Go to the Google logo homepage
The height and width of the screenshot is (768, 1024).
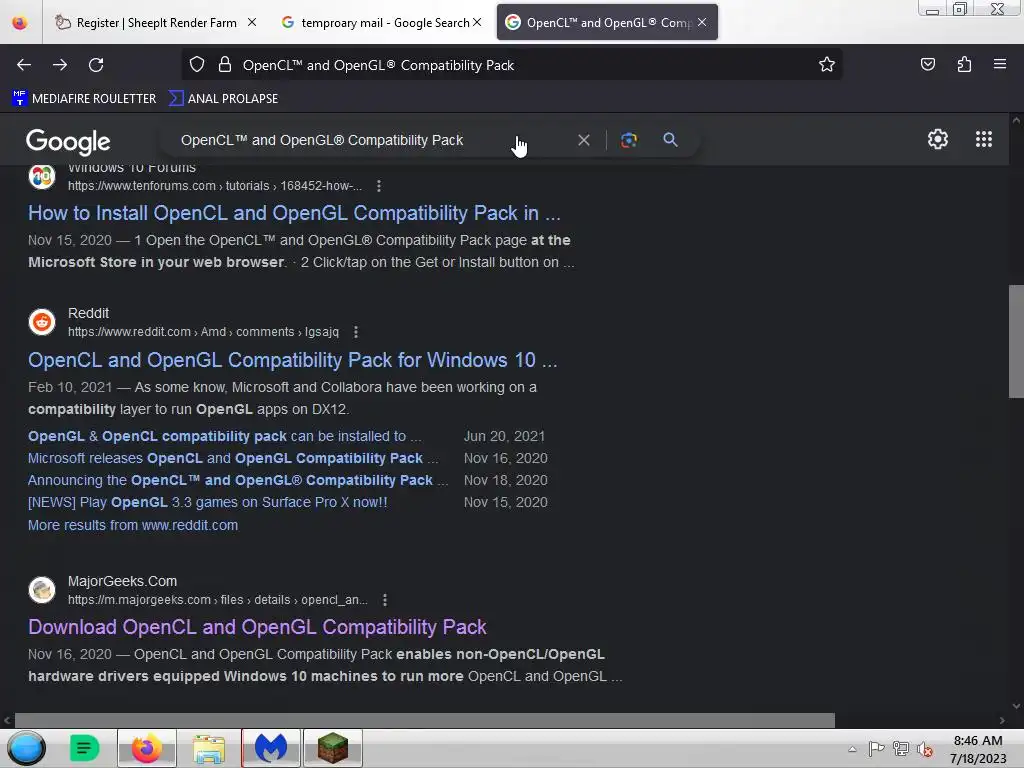click(x=68, y=142)
